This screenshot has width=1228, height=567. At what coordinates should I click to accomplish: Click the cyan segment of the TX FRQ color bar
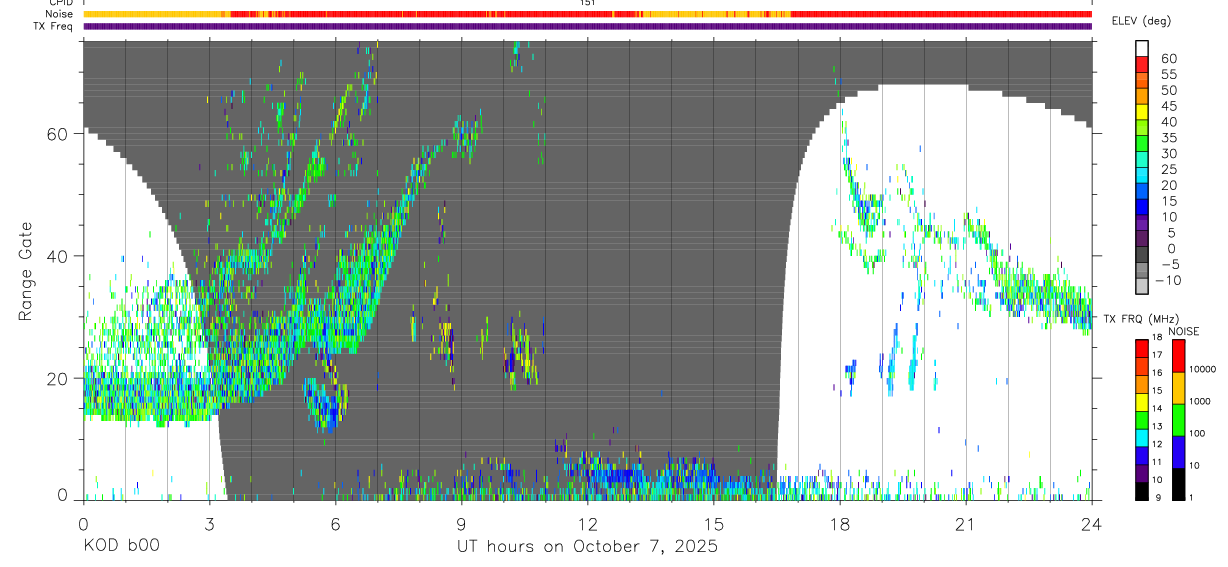(1141, 437)
